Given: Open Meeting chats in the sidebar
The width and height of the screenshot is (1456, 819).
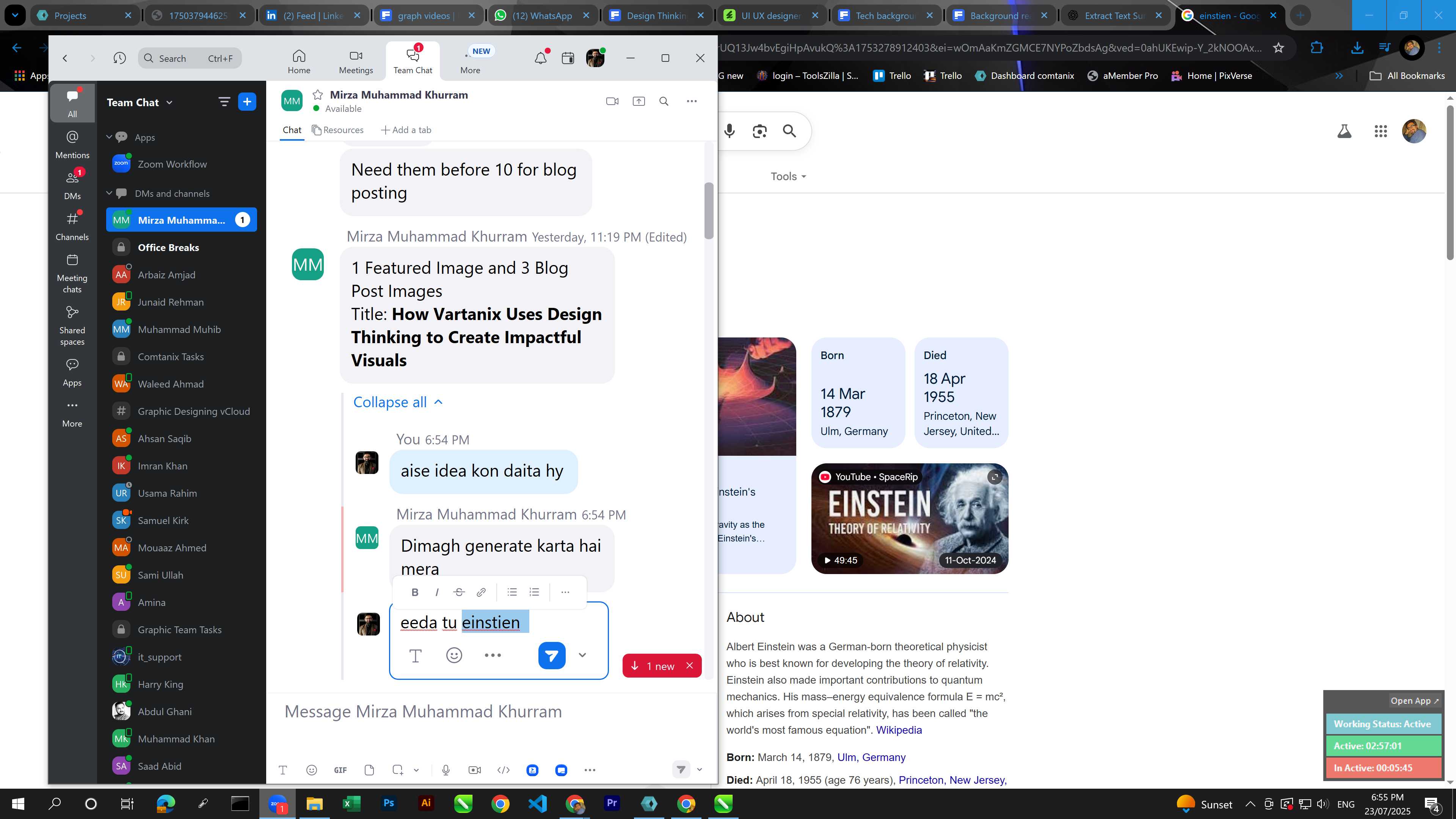Looking at the screenshot, I should (72, 273).
